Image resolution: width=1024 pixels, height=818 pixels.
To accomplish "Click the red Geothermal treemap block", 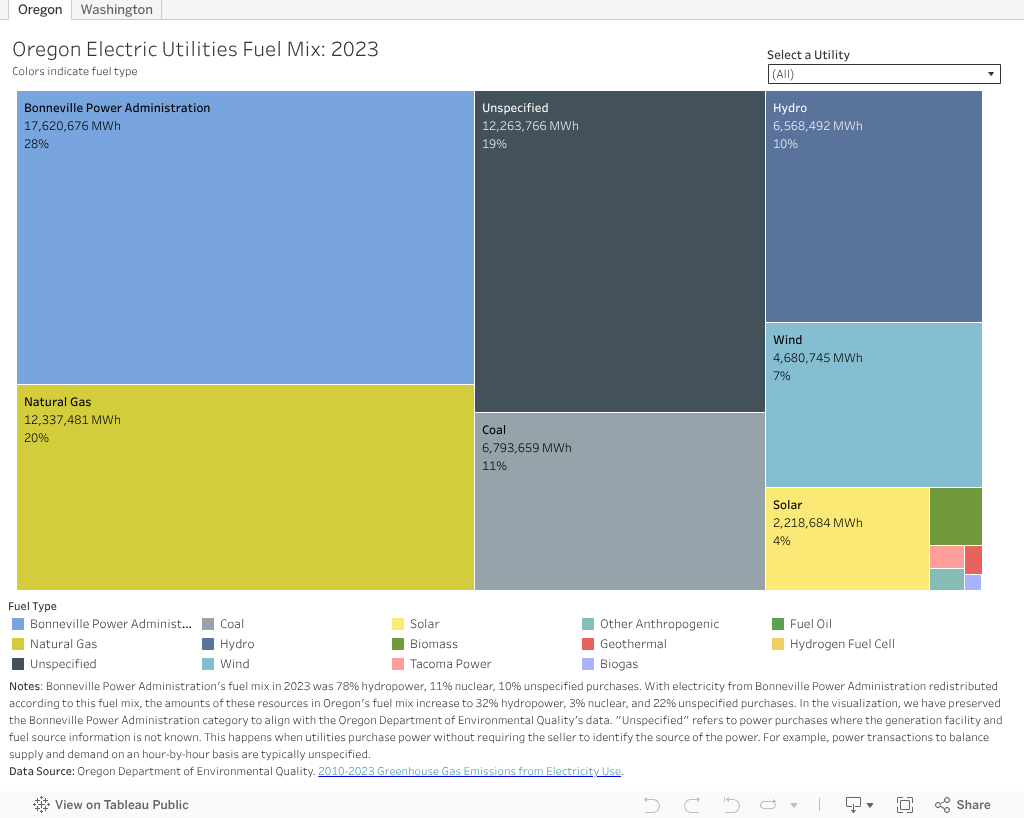I will click(x=973, y=560).
